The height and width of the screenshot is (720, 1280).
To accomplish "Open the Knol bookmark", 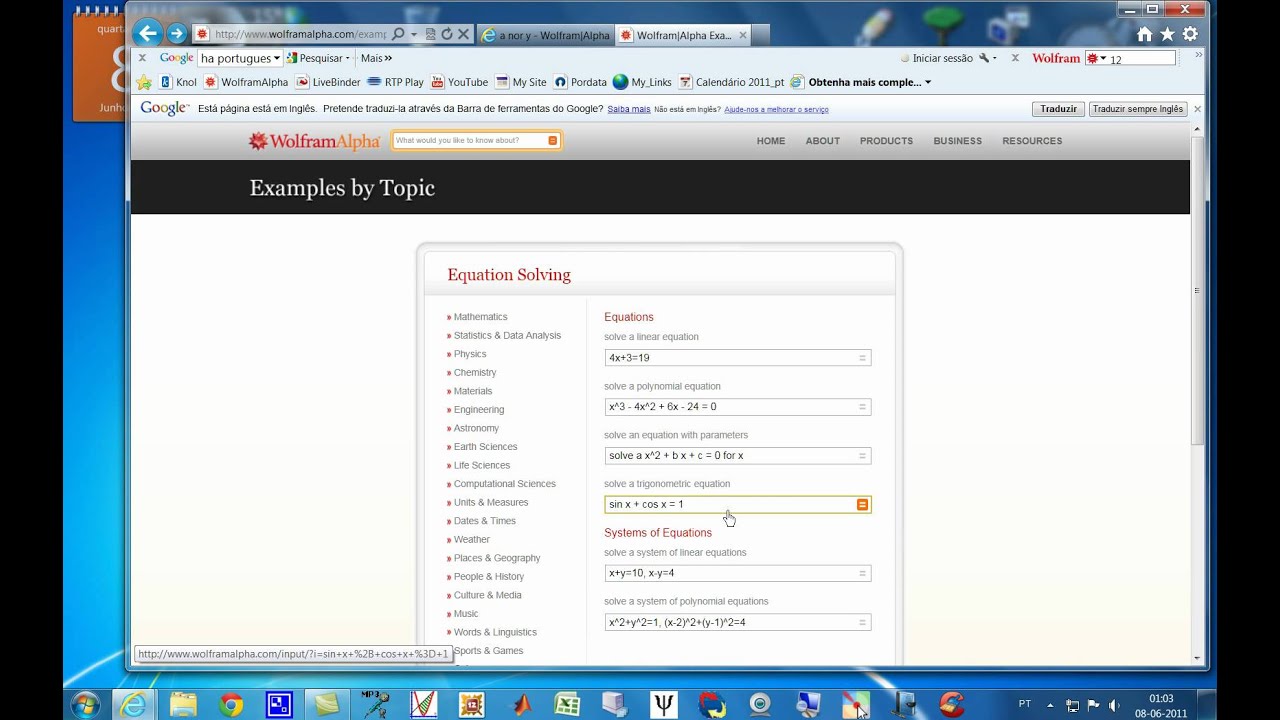I will pos(178,82).
